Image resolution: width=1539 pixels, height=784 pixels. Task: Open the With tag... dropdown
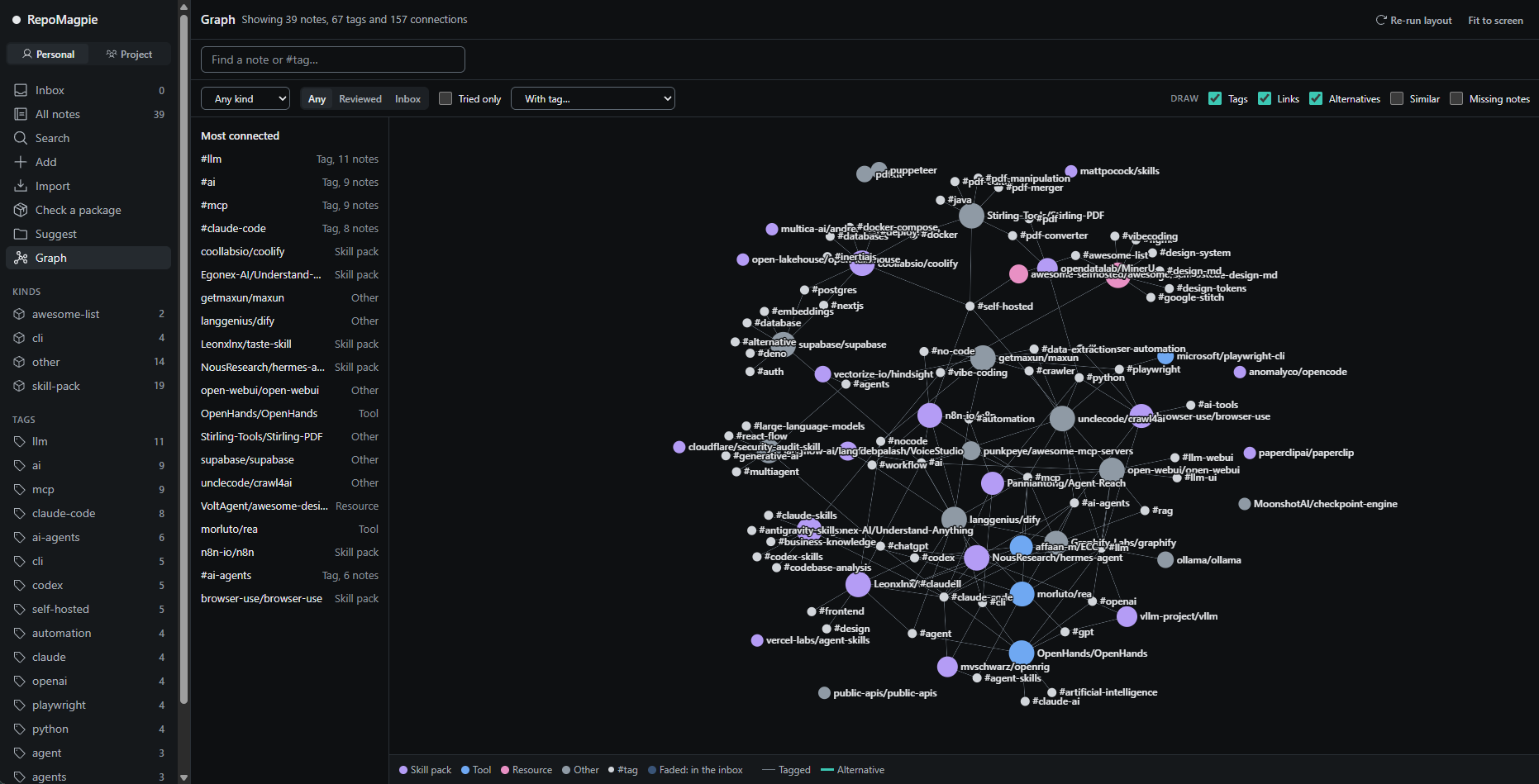[x=593, y=98]
